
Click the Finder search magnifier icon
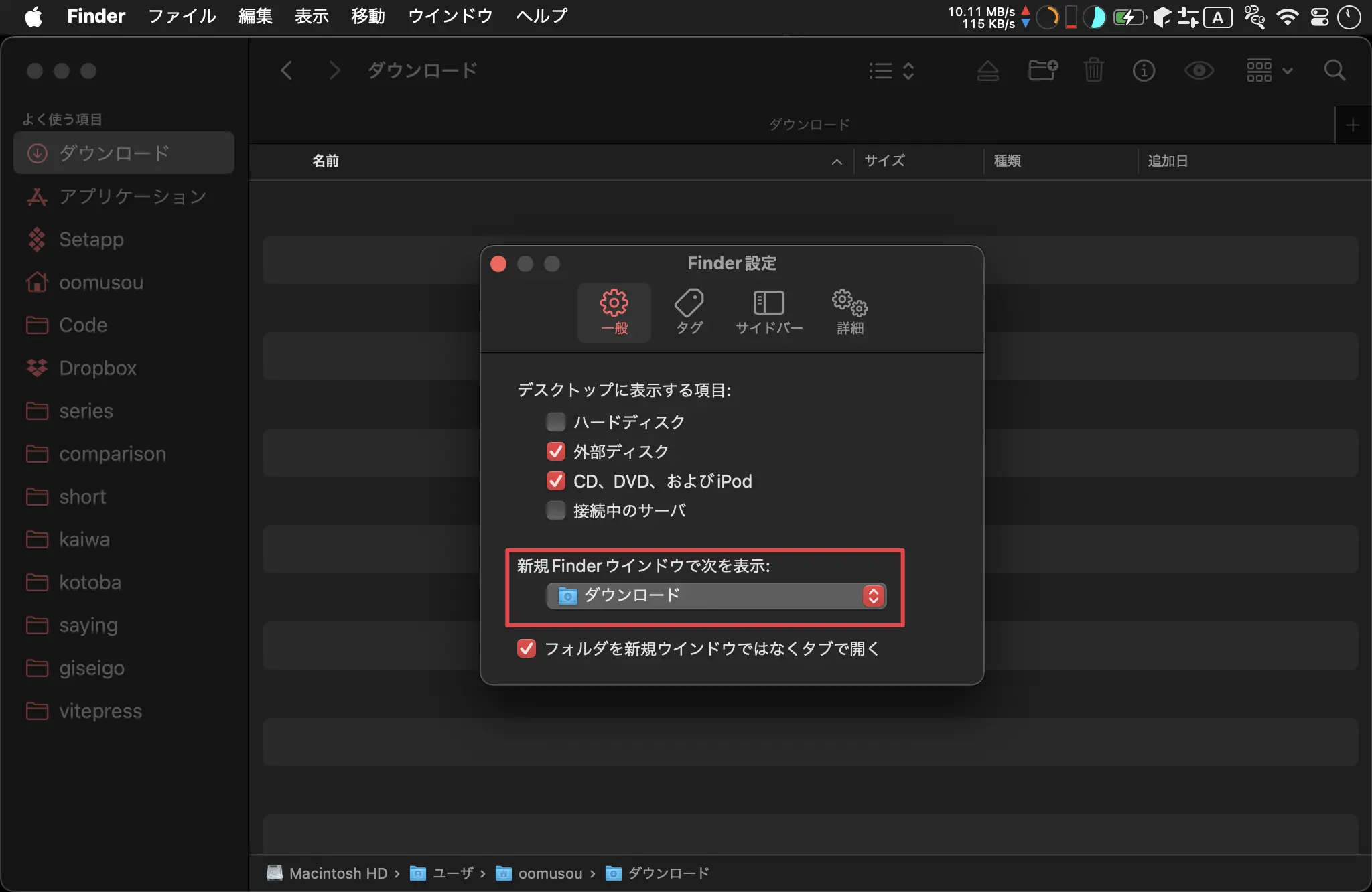tap(1334, 70)
